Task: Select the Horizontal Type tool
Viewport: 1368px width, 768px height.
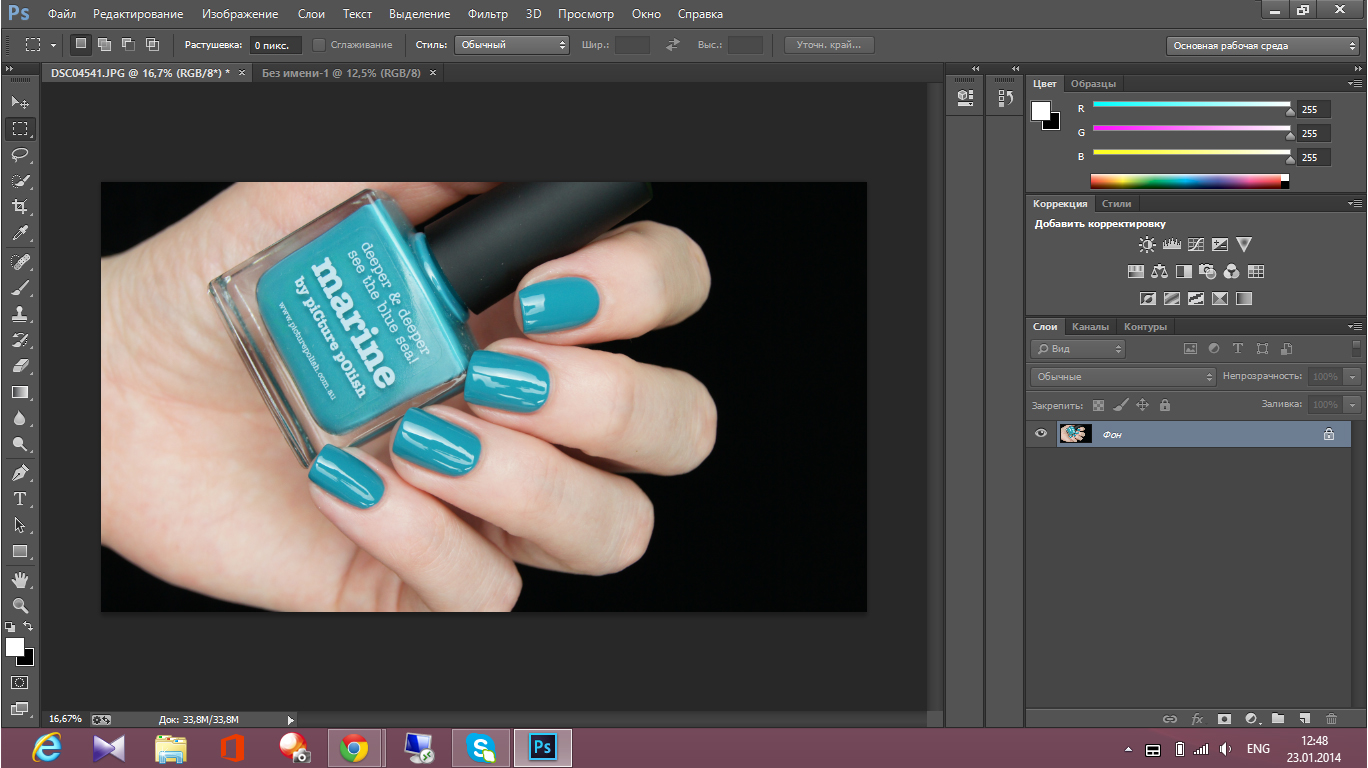Action: pyautogui.click(x=20, y=499)
